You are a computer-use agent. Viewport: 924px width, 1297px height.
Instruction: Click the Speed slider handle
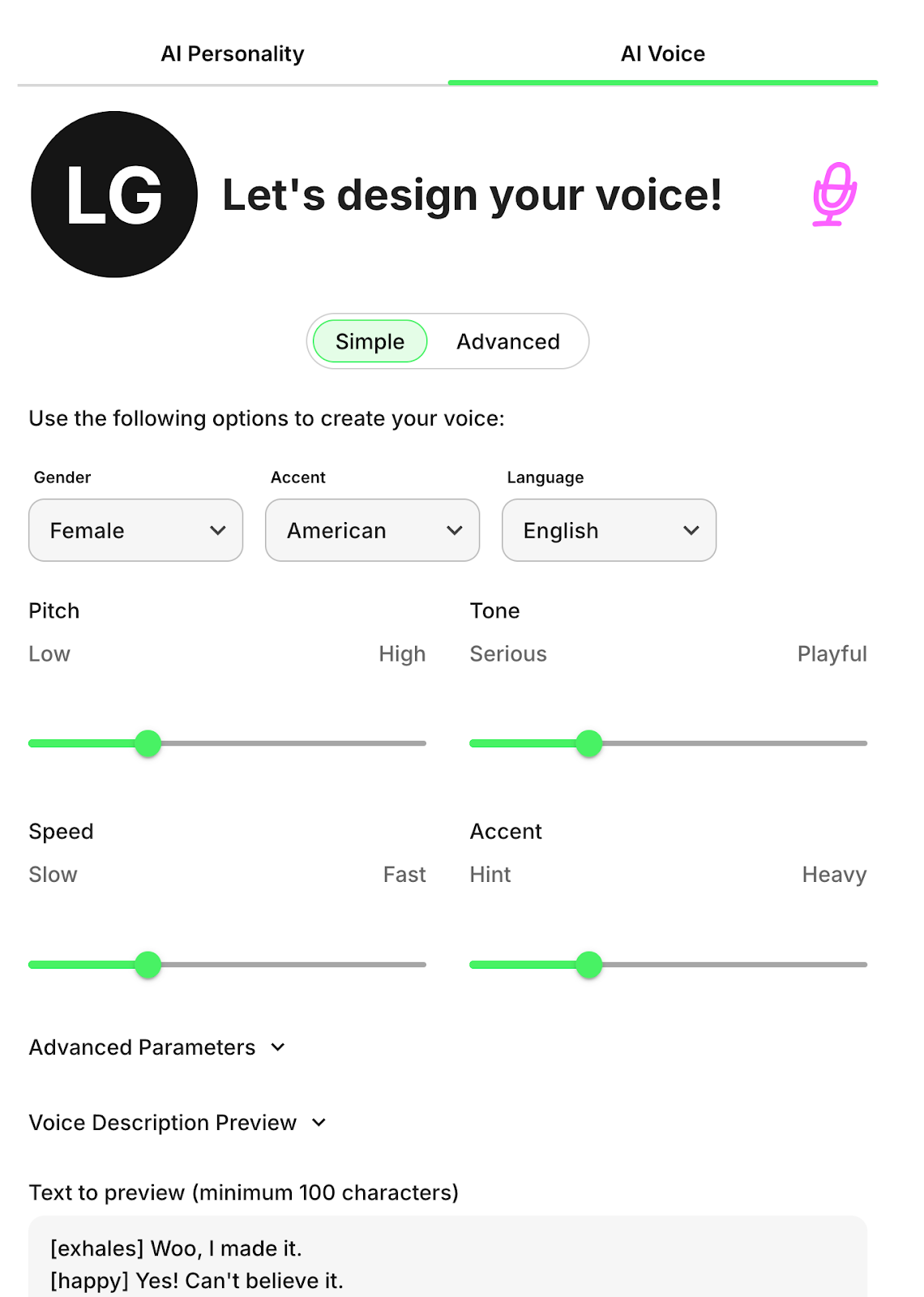click(150, 965)
